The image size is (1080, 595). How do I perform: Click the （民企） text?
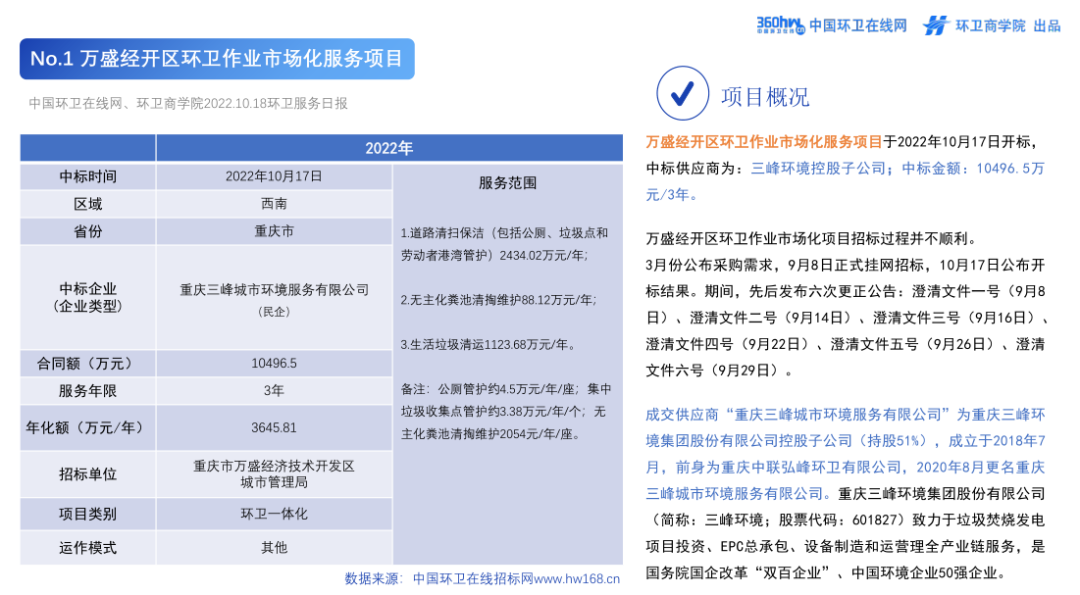[x=273, y=312]
